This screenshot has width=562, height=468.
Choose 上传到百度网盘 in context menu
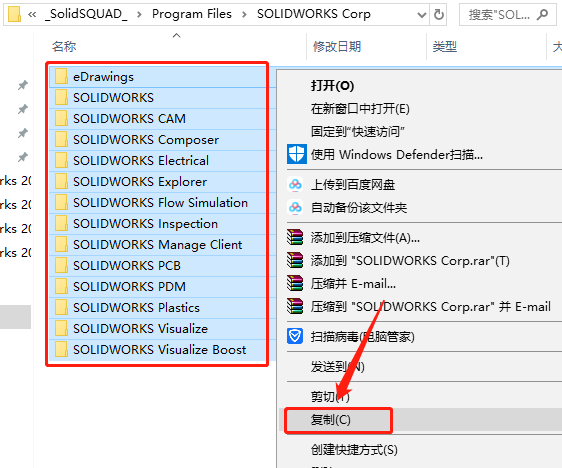click(353, 185)
